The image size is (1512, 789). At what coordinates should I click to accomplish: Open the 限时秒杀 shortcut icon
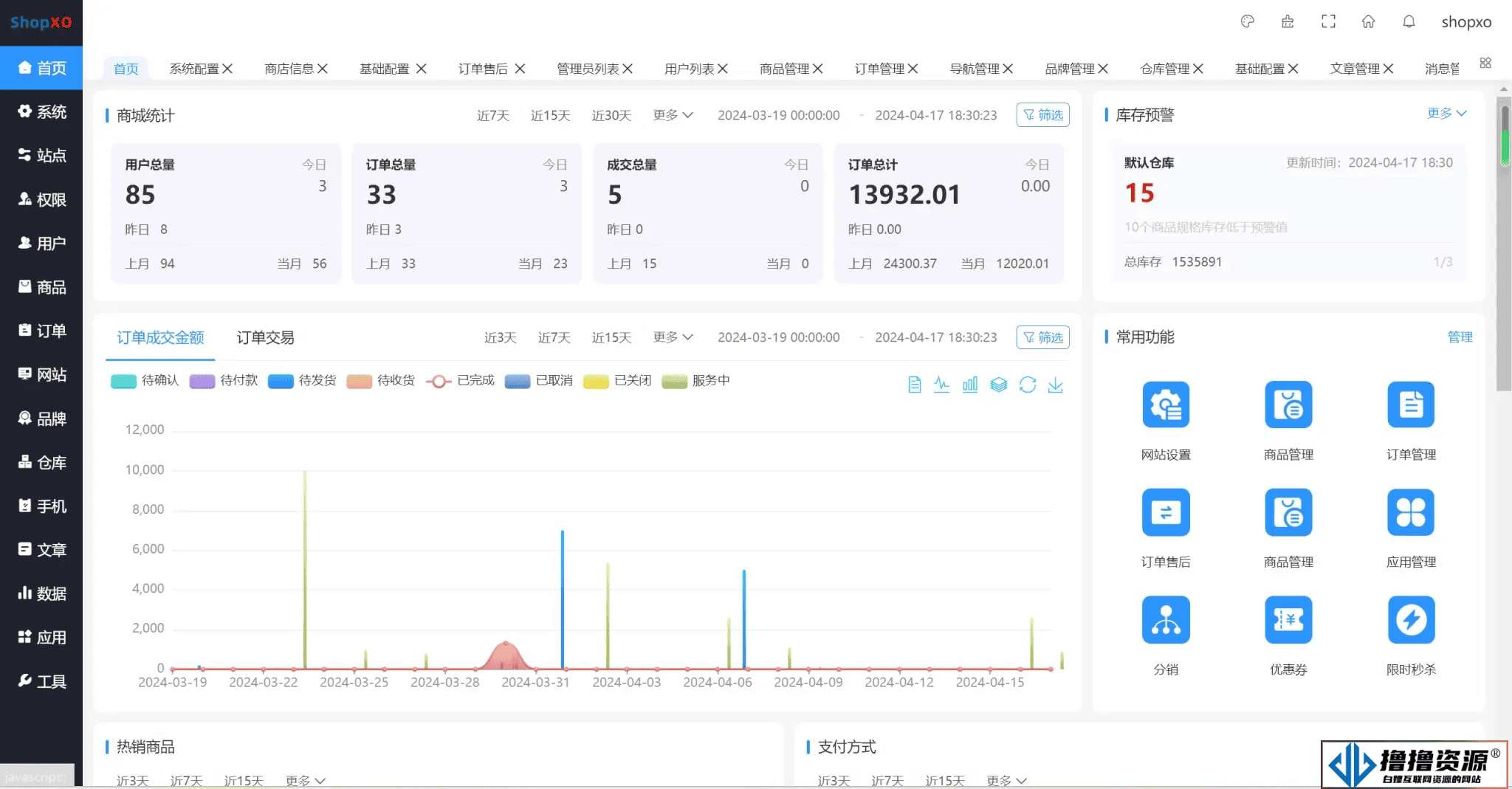pos(1411,619)
